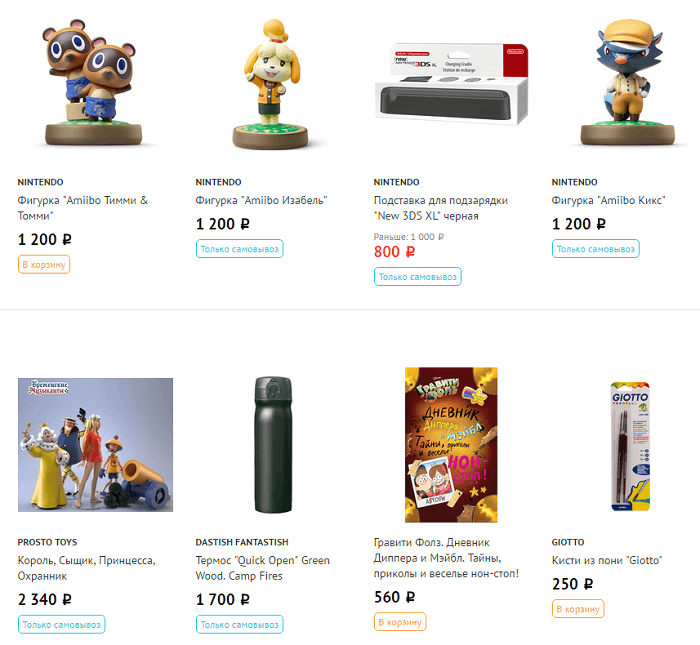The width and height of the screenshot is (700, 645).
Task: Open 'Термос Quick Open Green Wood' title link
Action: [x=262, y=568]
